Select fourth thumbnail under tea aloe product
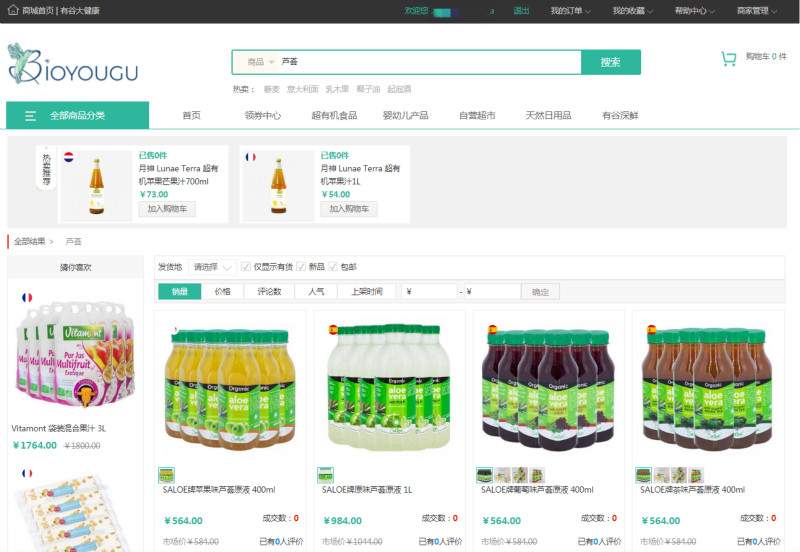 click(696, 475)
